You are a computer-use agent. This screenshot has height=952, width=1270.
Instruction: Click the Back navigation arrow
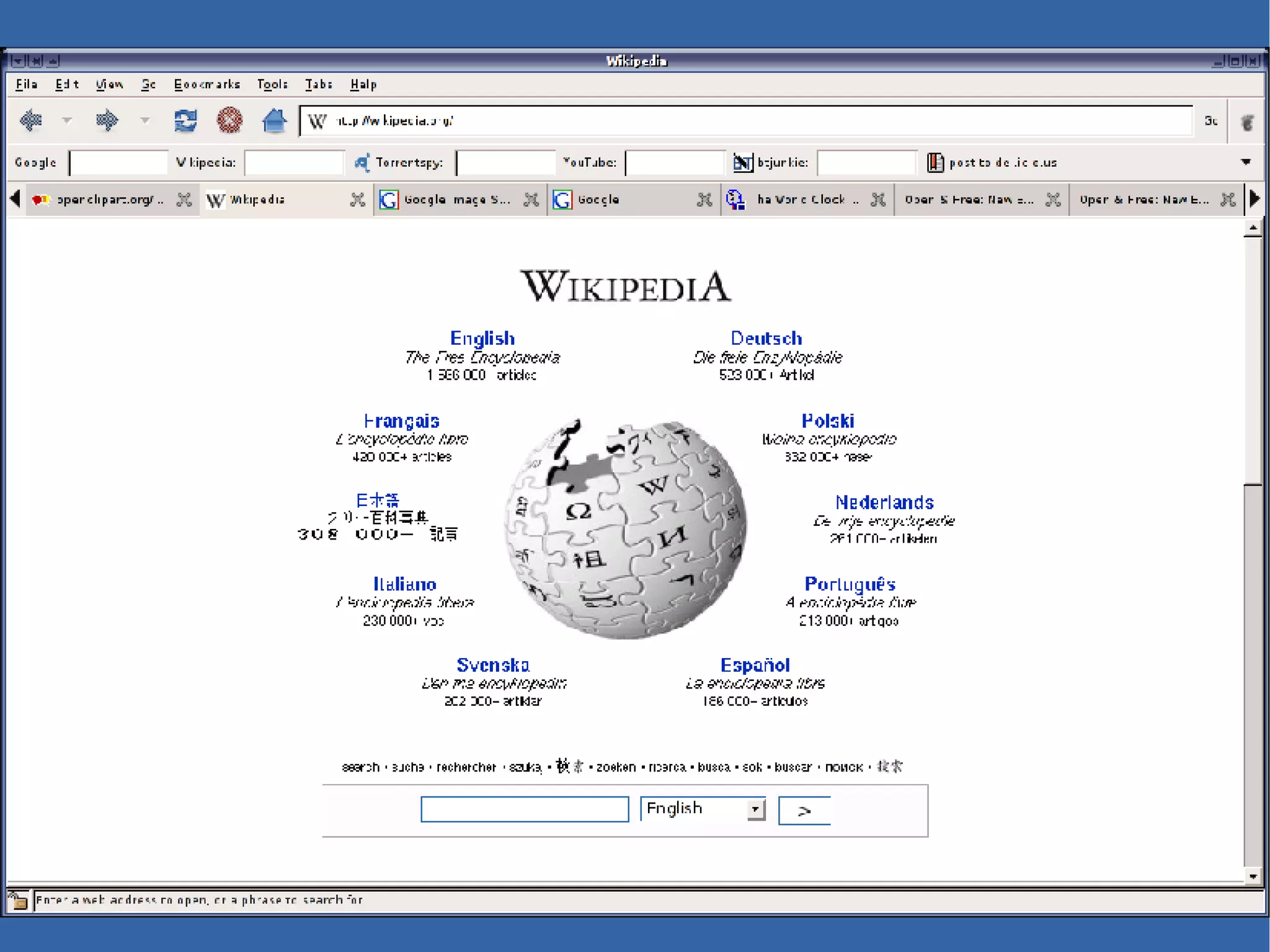[x=30, y=120]
